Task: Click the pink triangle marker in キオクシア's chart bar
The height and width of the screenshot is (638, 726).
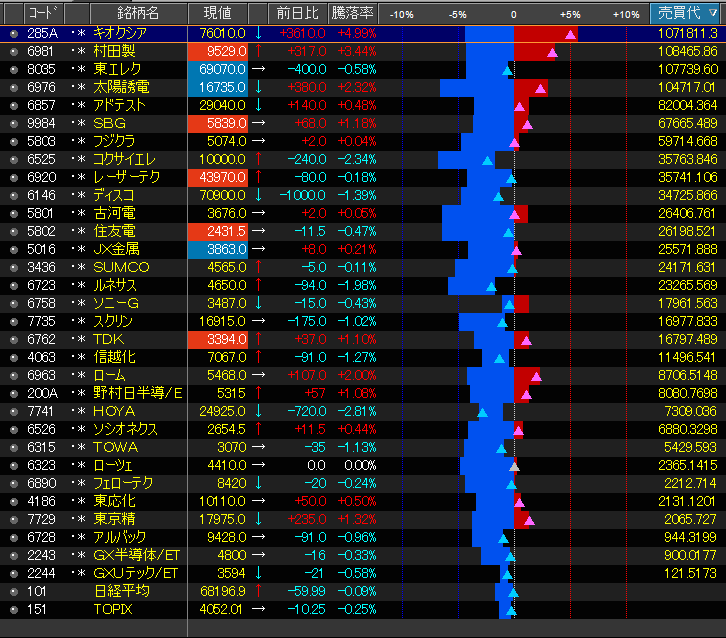Action: coord(570,34)
